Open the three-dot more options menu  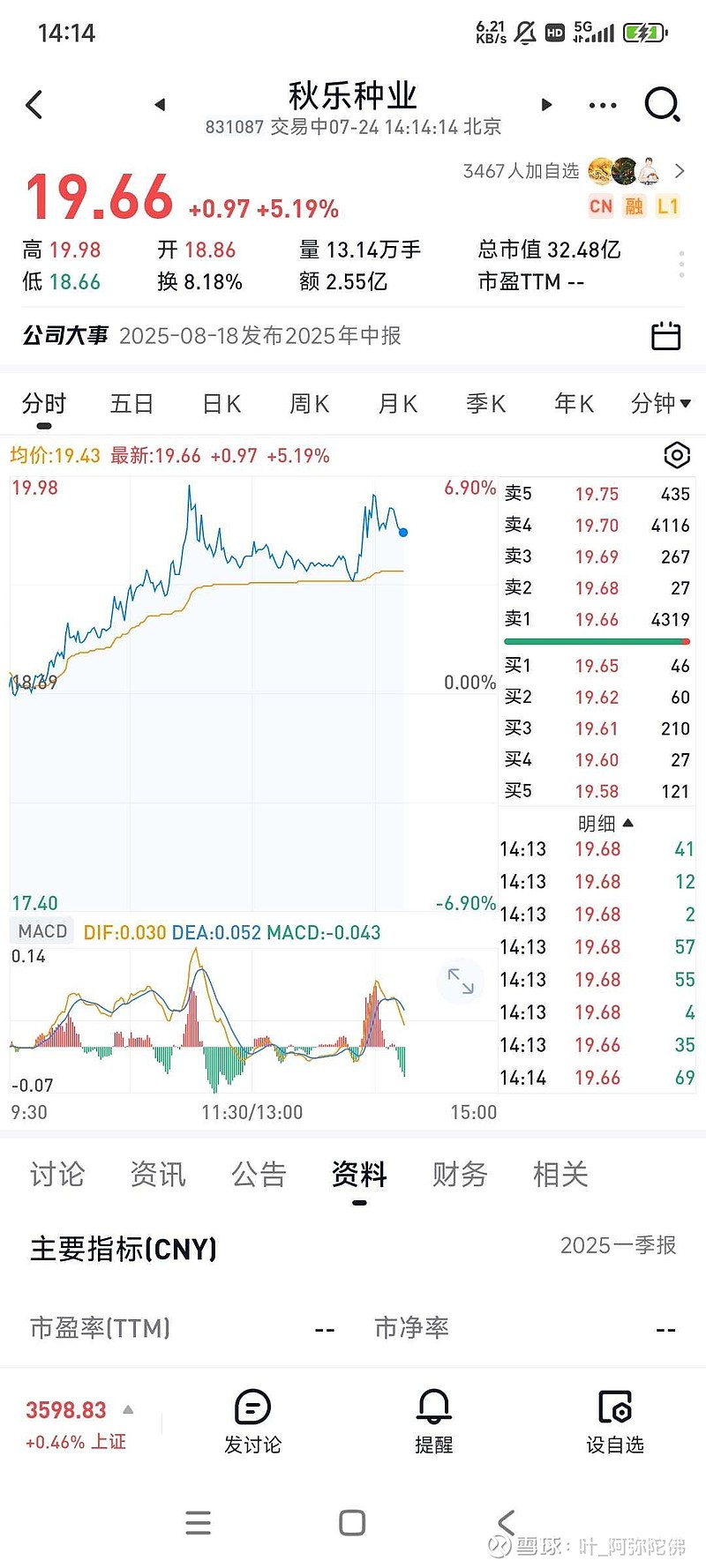(x=603, y=105)
